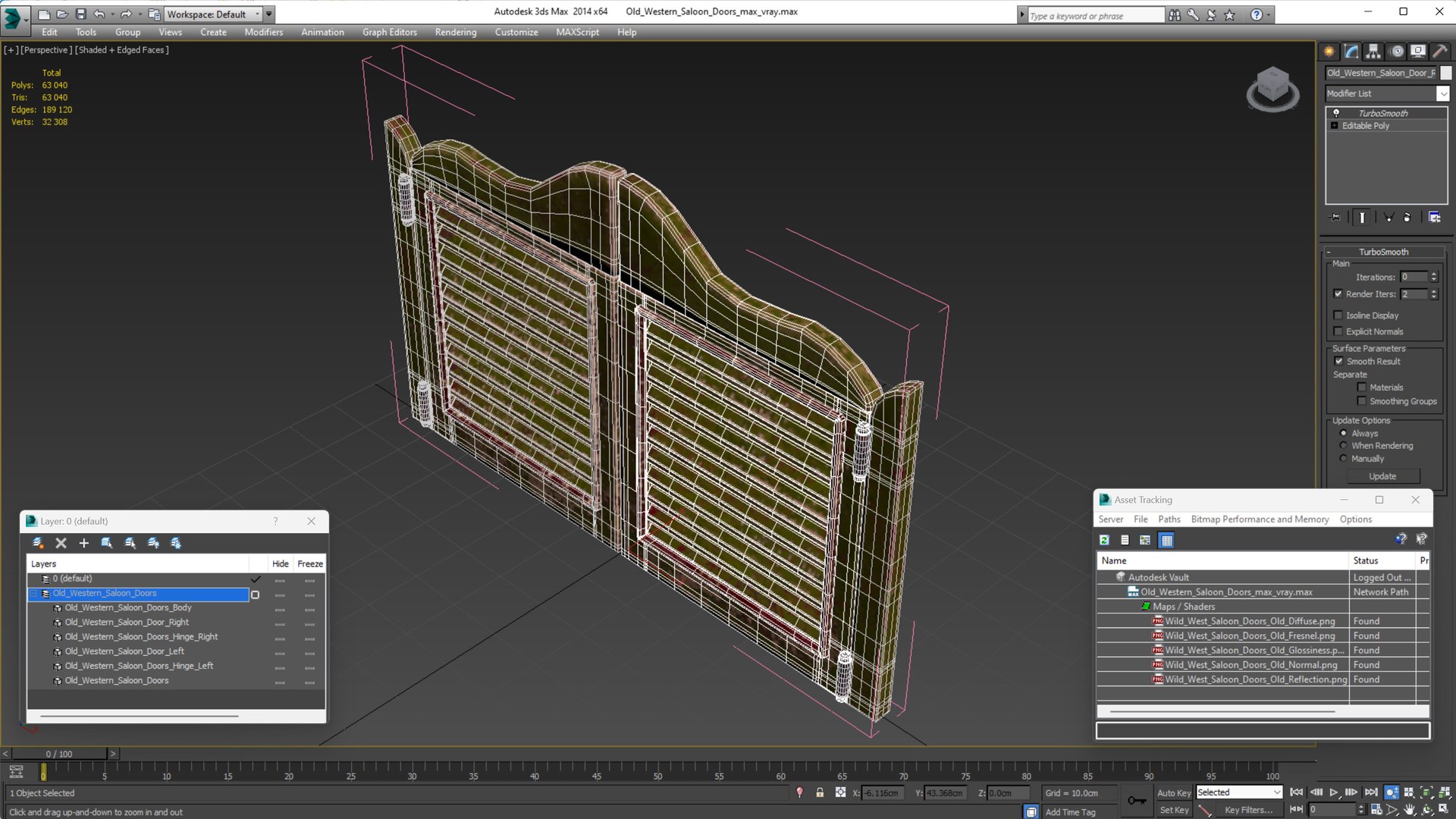Viewport: 1456px width, 819px height.
Task: Click the keyword search input field
Action: (x=1095, y=15)
